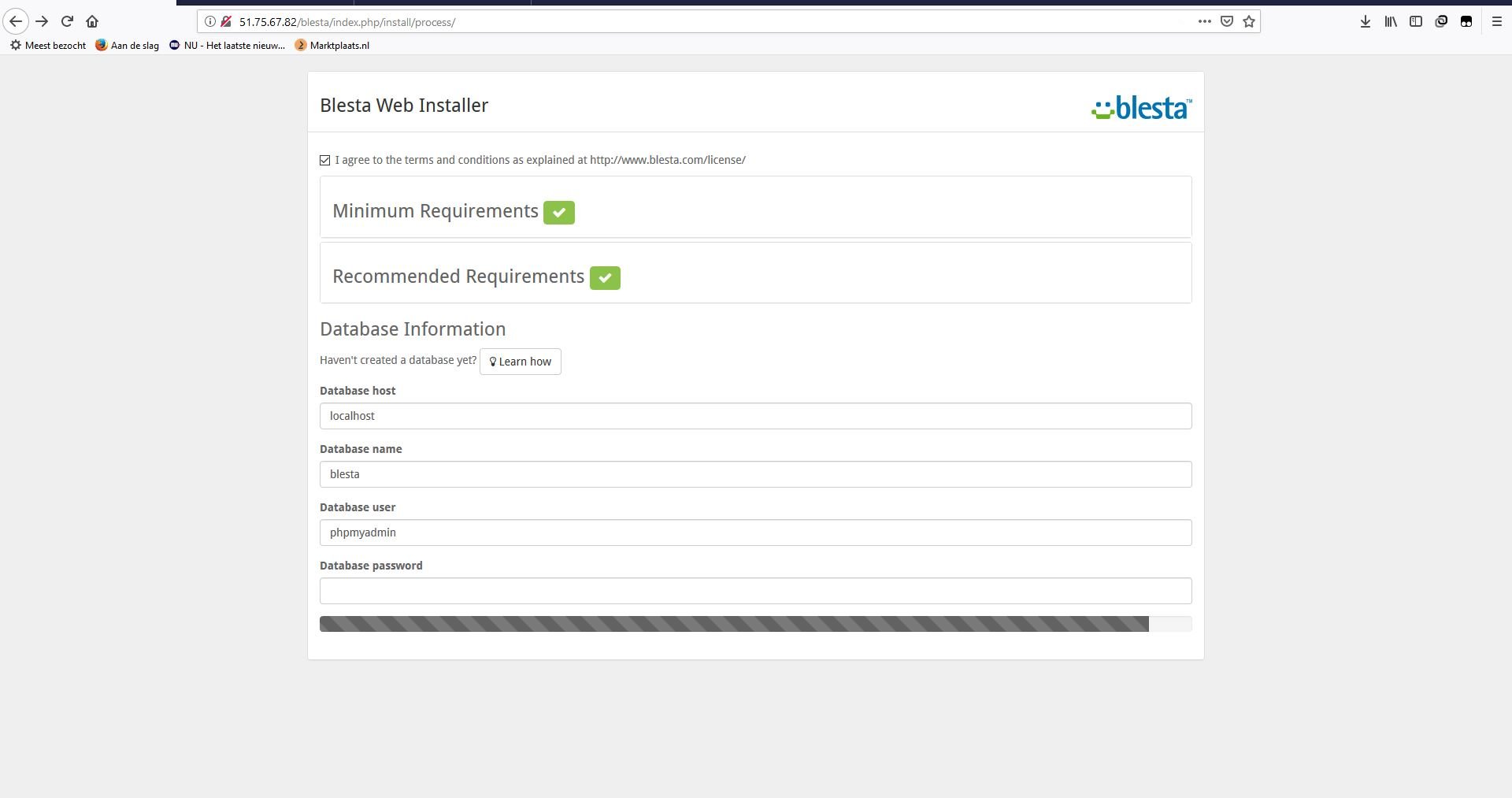Expand the Recommended Requirements section
Image resolution: width=1512 pixels, height=798 pixels.
tap(755, 273)
